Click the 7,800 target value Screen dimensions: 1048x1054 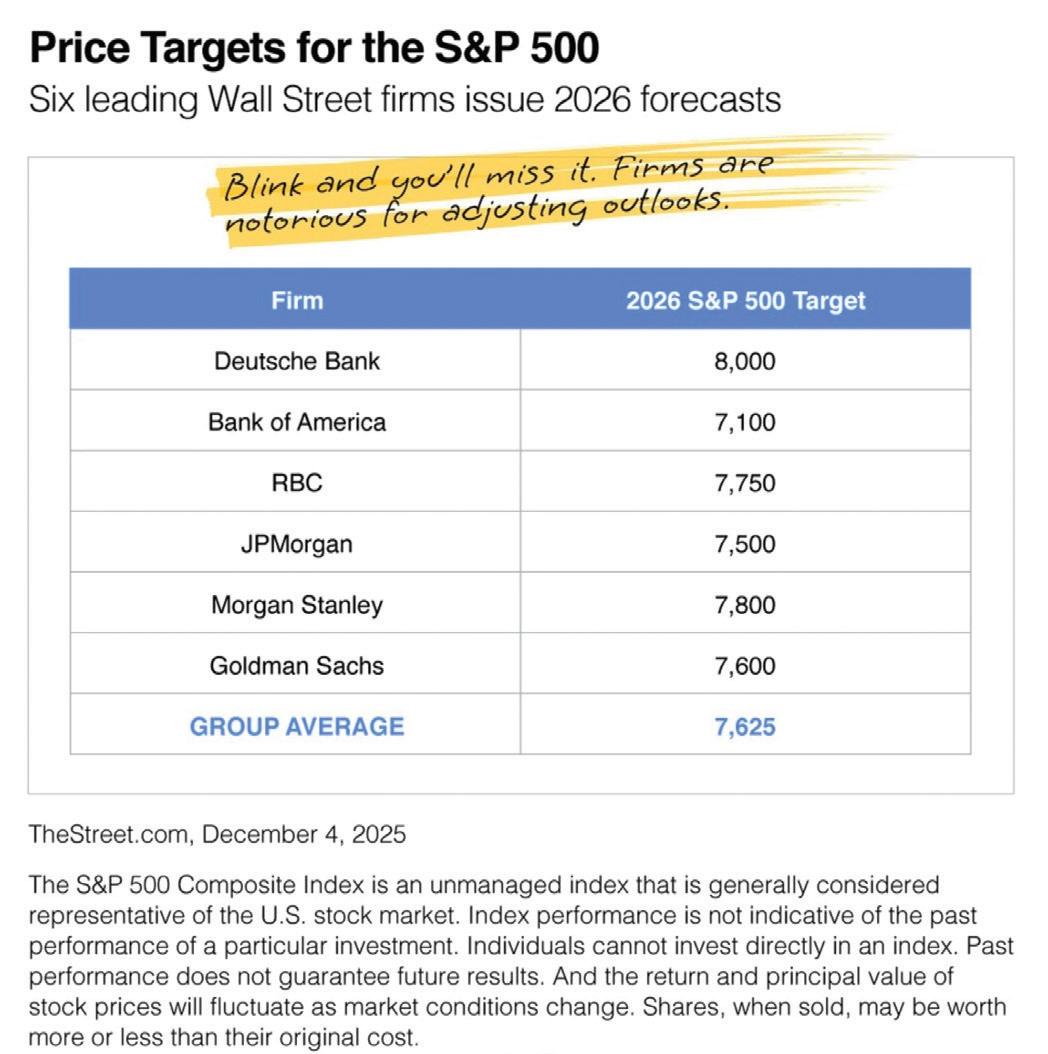click(745, 605)
